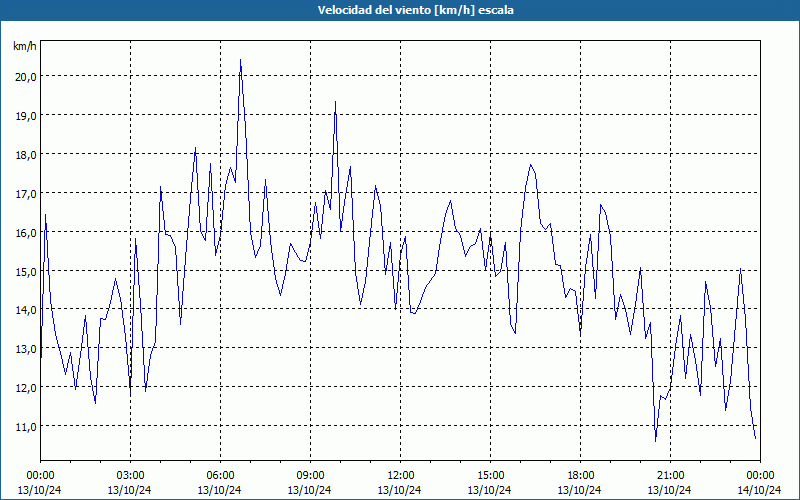
Task: Click the "km/h" unit label on the axis
Action: click(25, 46)
